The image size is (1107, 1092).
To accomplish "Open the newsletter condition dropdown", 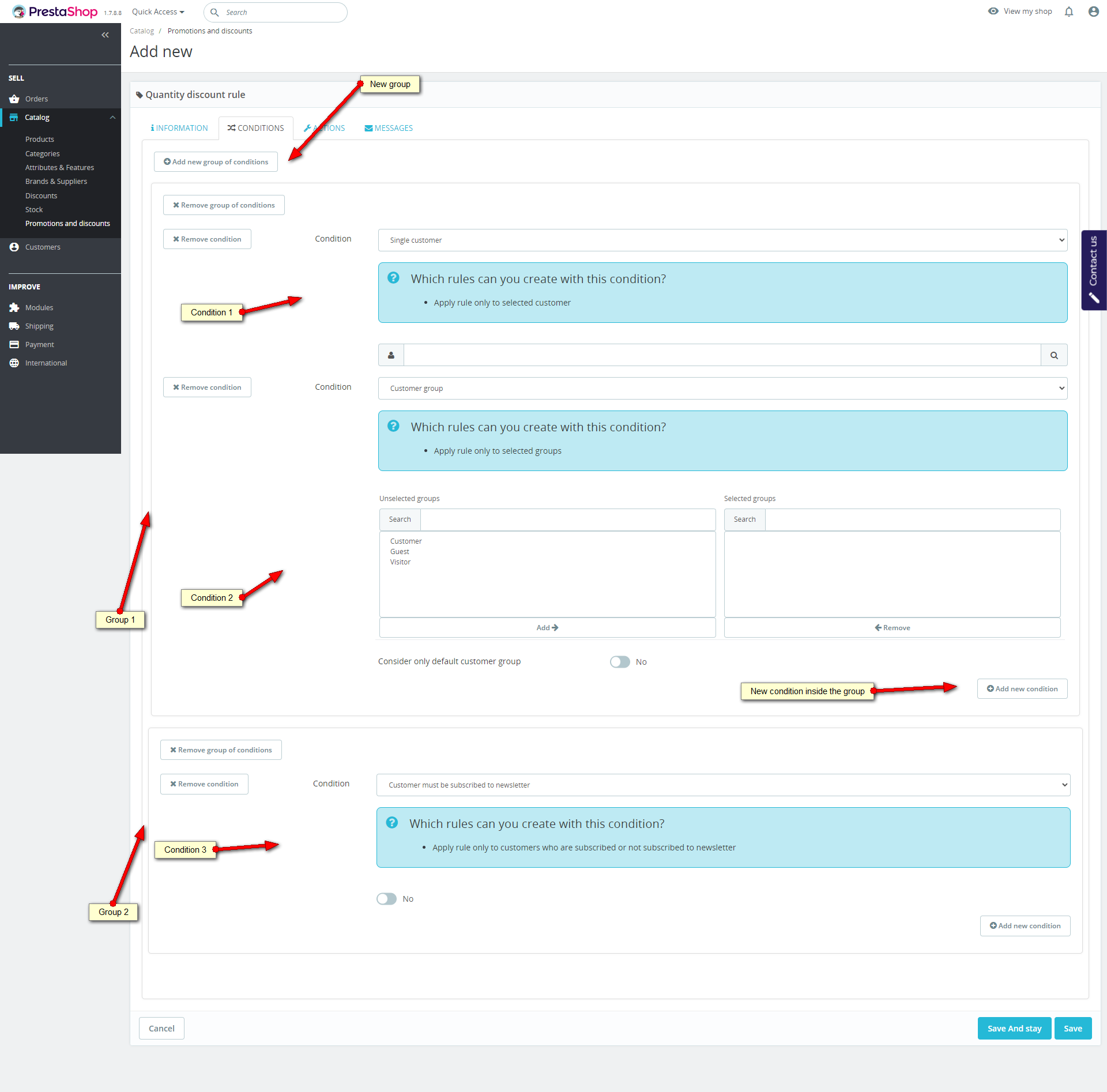I will tap(723, 785).
